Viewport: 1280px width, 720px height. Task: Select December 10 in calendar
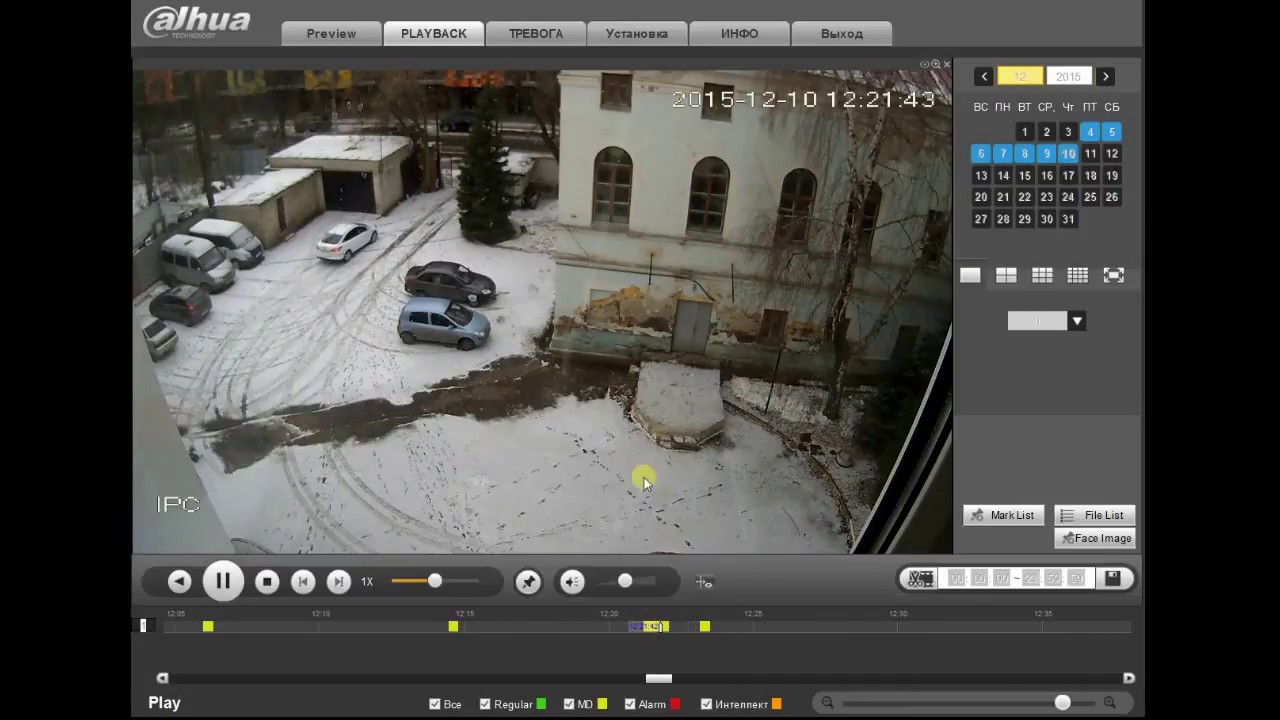(x=1068, y=153)
